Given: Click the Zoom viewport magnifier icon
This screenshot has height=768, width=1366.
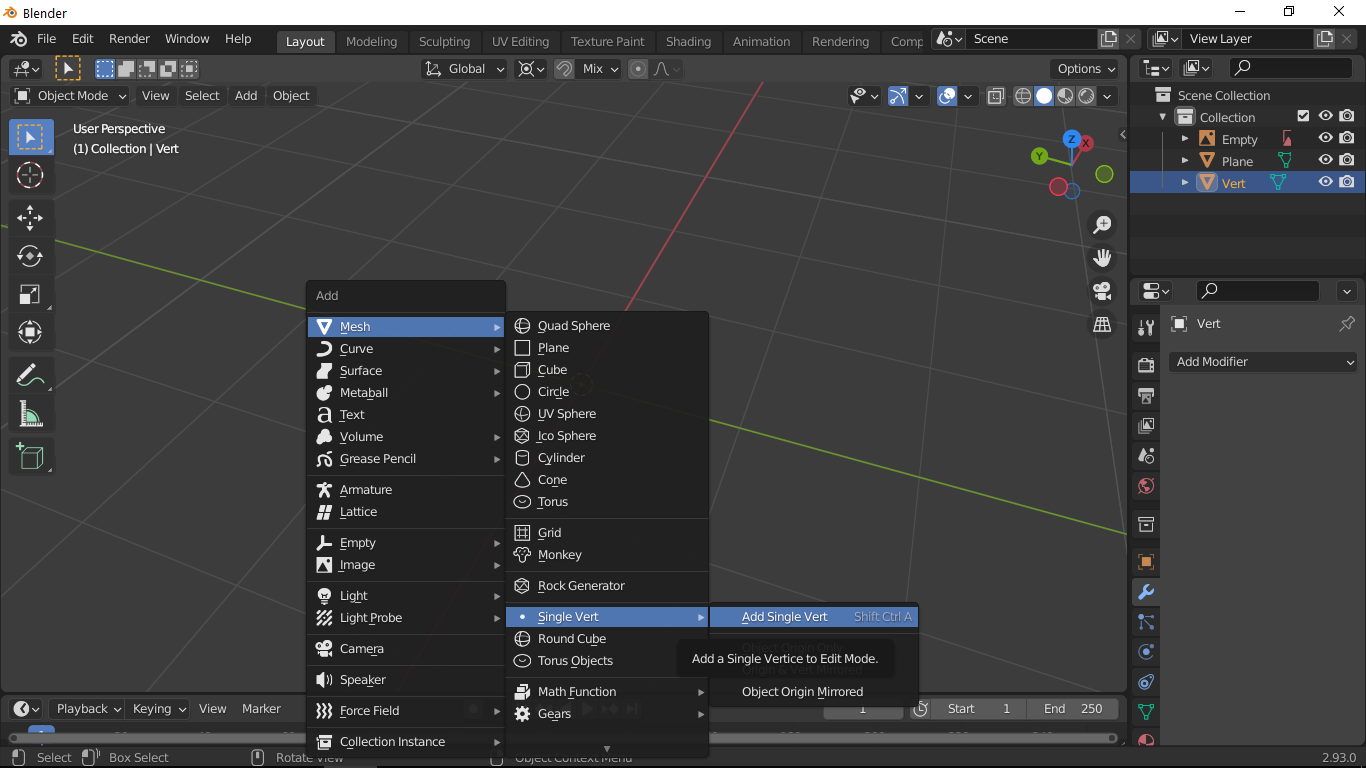Looking at the screenshot, I should (1102, 225).
